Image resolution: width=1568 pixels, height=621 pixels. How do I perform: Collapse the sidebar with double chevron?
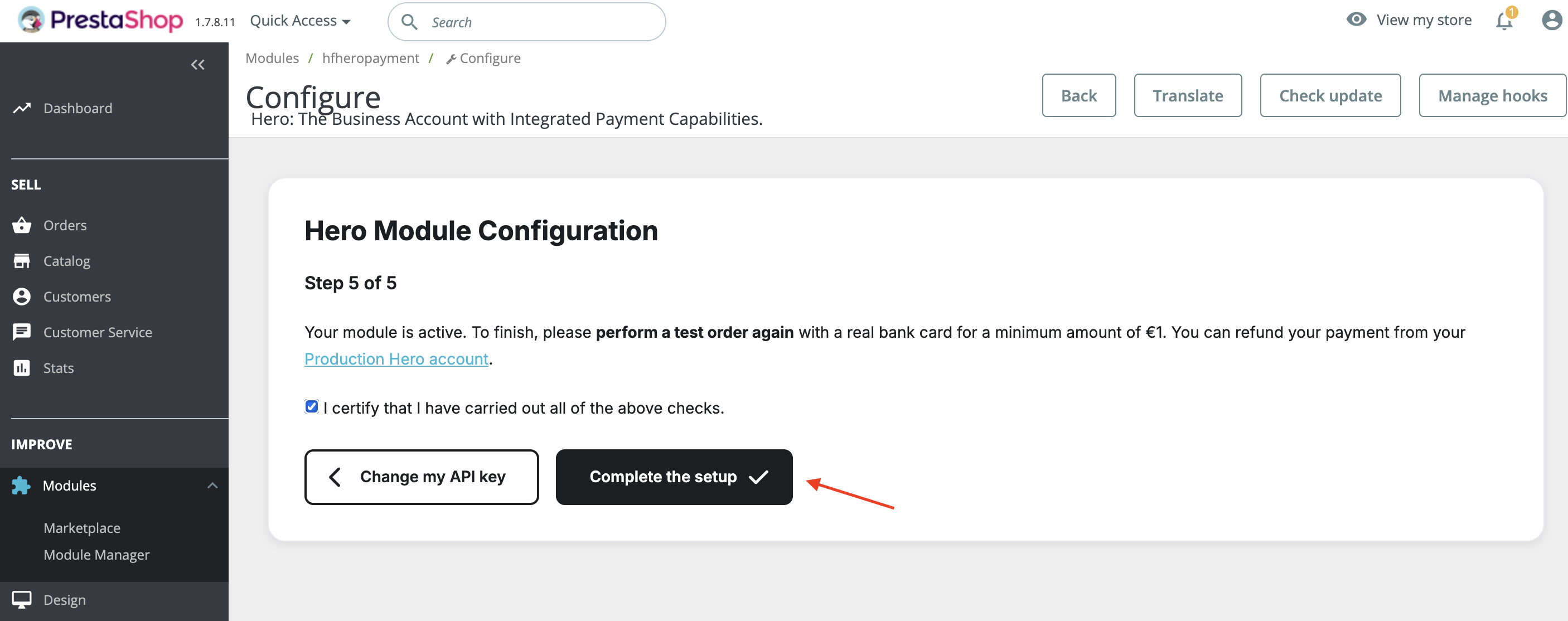coord(198,65)
